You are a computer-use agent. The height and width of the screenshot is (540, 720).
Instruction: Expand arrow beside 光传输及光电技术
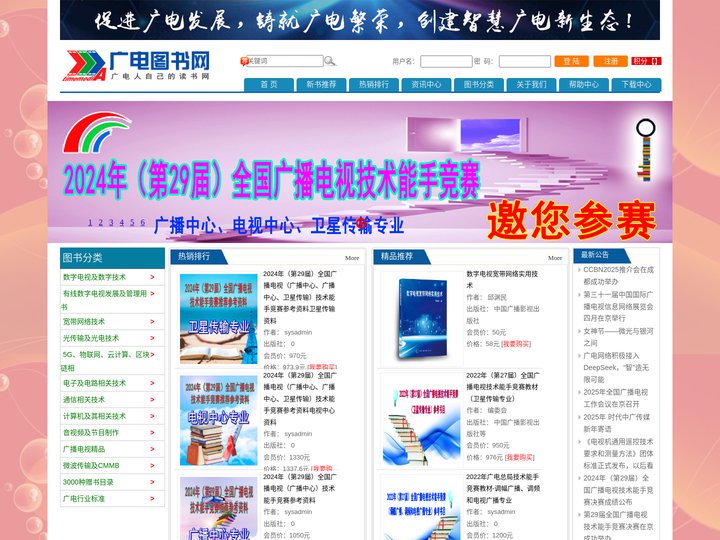tap(152, 338)
